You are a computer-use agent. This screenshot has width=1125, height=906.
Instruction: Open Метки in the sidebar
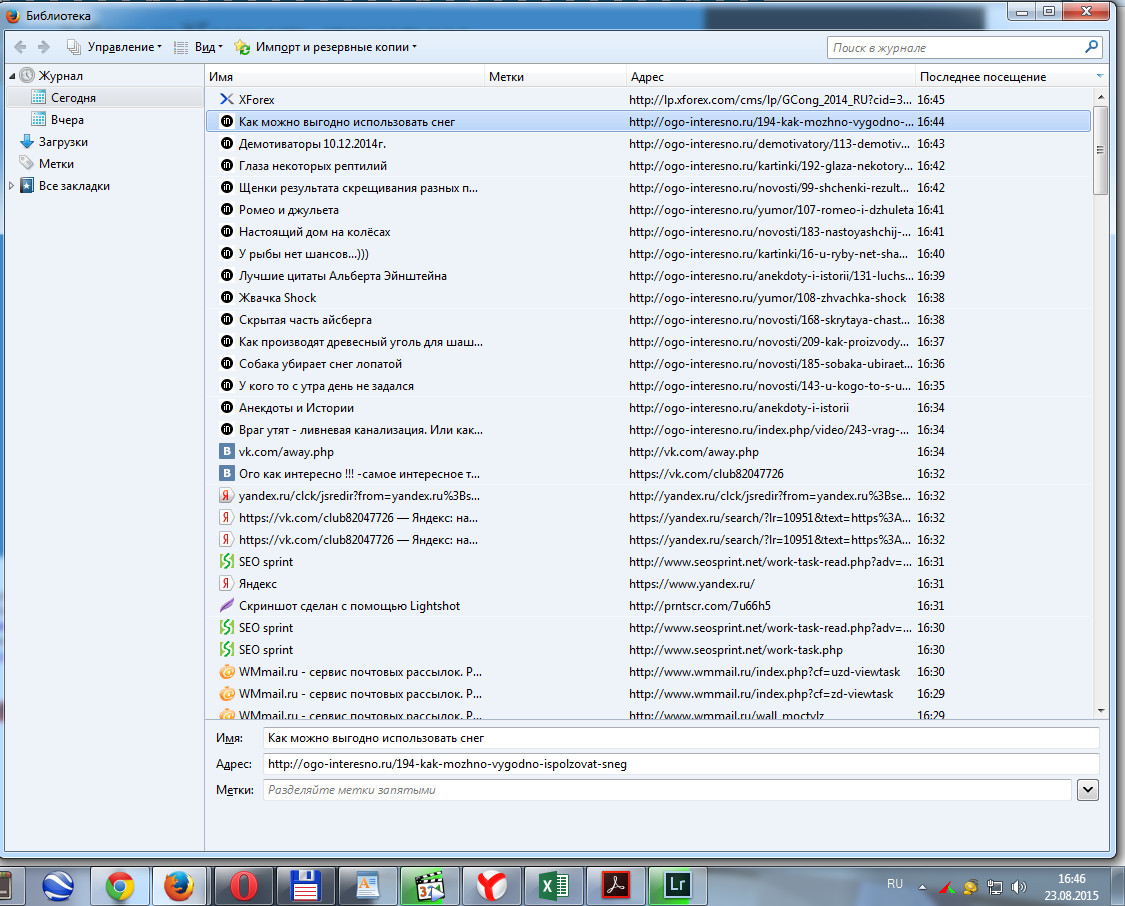pos(56,164)
